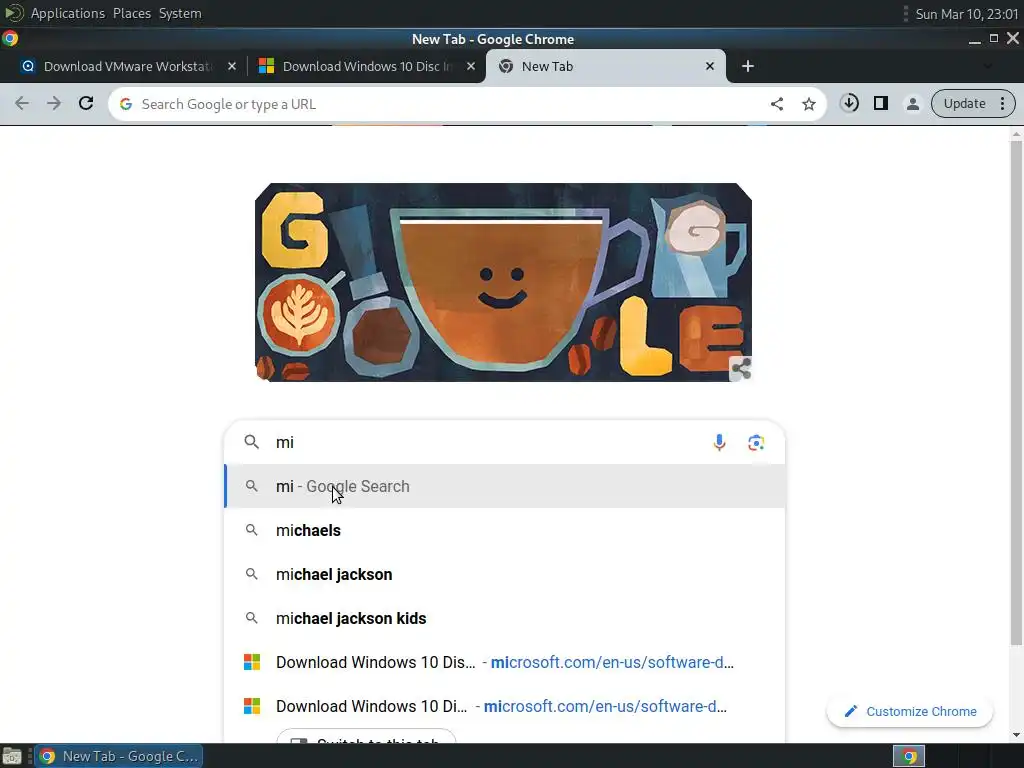Open the System menu
Viewport: 1024px width, 768px height.
coord(180,13)
